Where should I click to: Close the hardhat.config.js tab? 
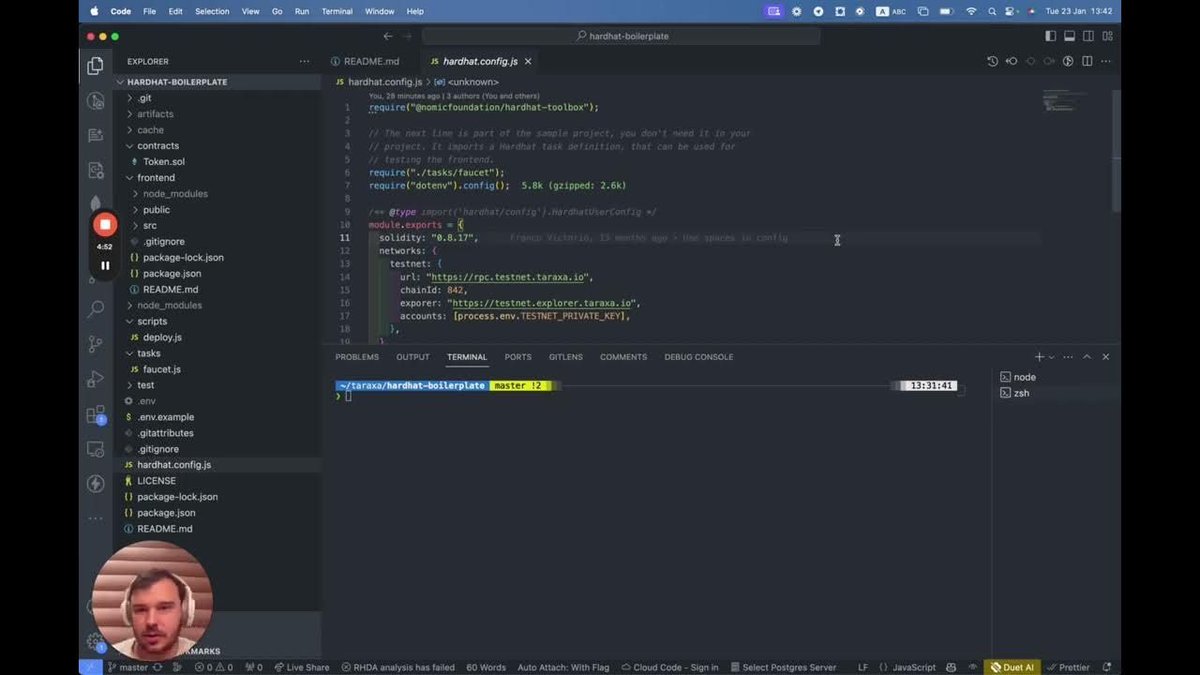point(528,61)
